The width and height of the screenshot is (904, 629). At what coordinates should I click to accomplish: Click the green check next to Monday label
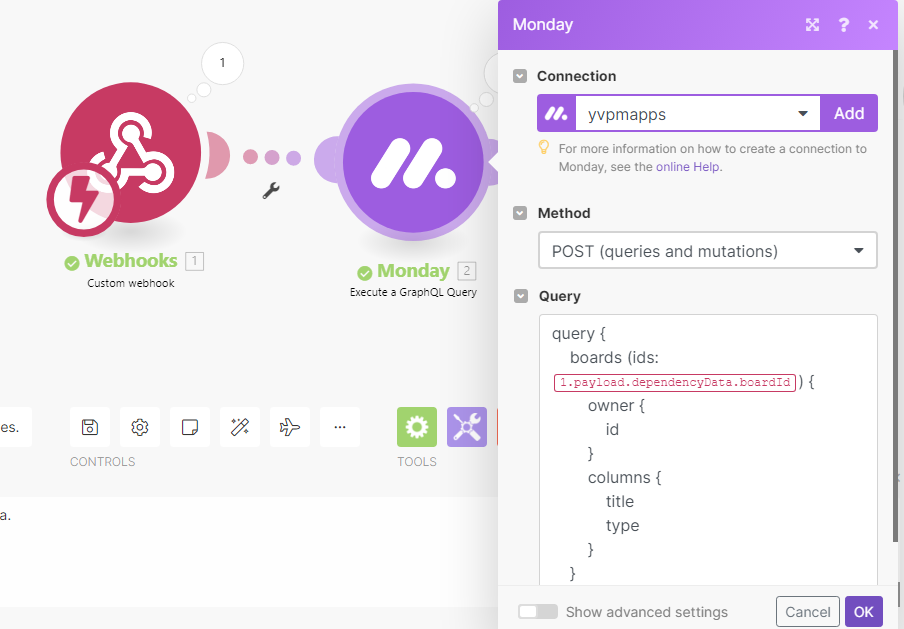pyautogui.click(x=364, y=273)
